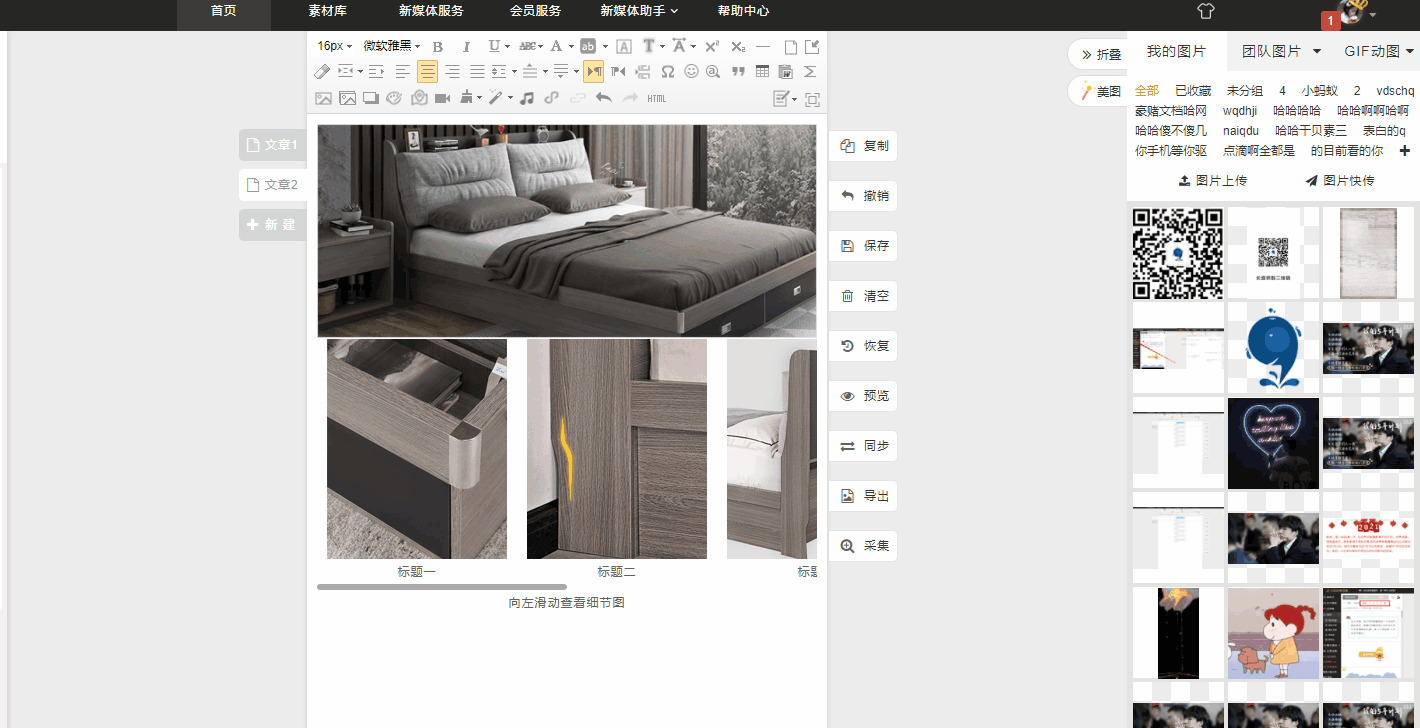Viewport: 1420px width, 728px height.
Task: Expand the strikethrough options dropdown
Action: (x=540, y=46)
